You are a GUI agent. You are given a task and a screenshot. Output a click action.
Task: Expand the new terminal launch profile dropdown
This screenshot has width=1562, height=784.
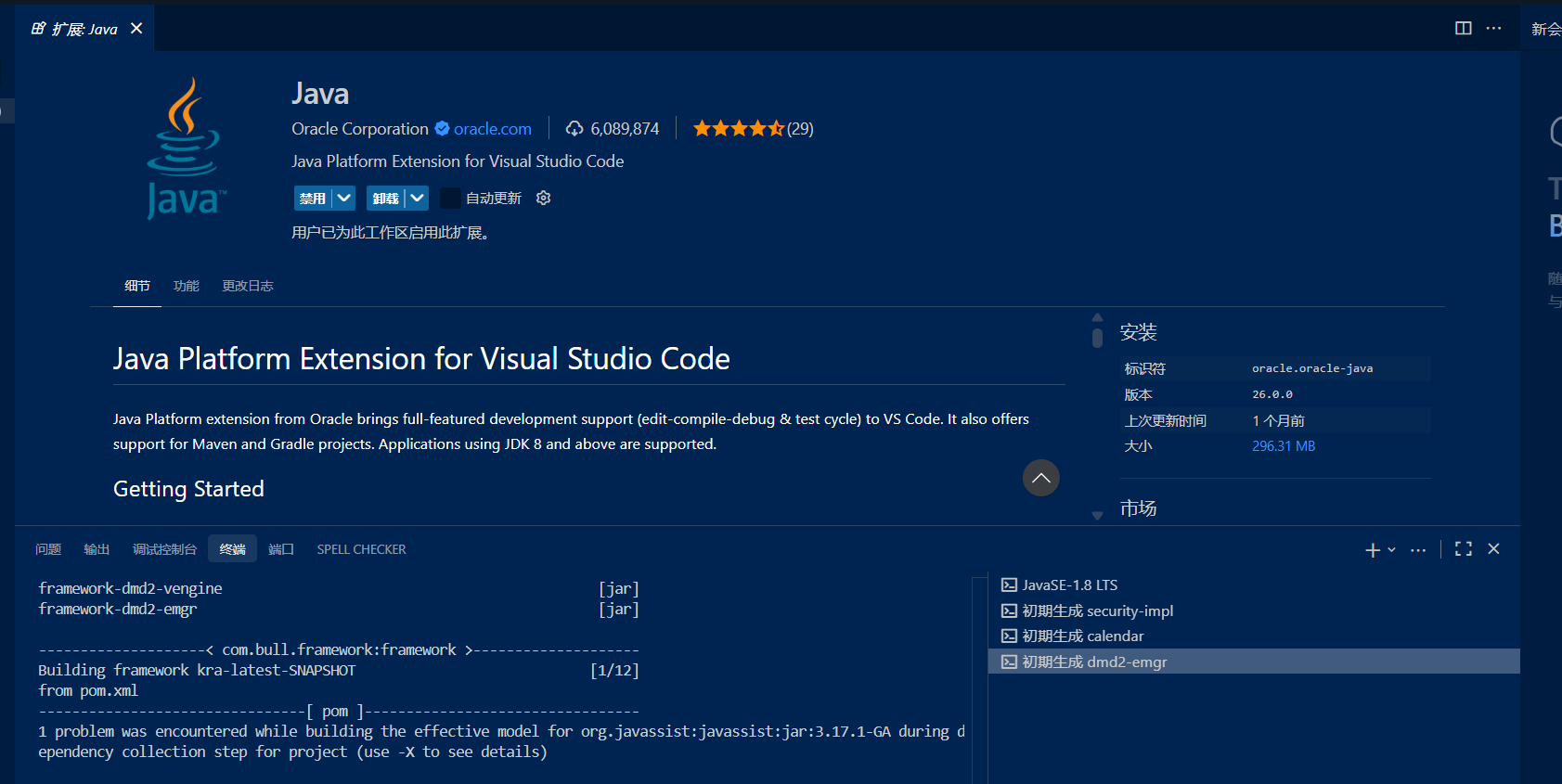(1391, 550)
